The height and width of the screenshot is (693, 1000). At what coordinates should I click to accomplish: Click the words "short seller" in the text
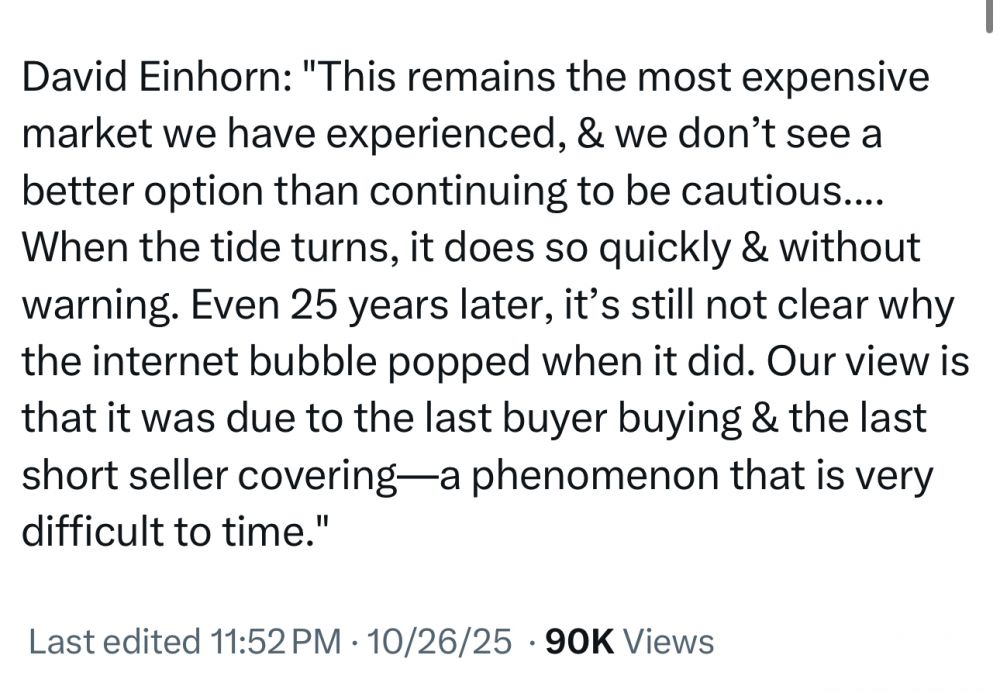(121, 476)
